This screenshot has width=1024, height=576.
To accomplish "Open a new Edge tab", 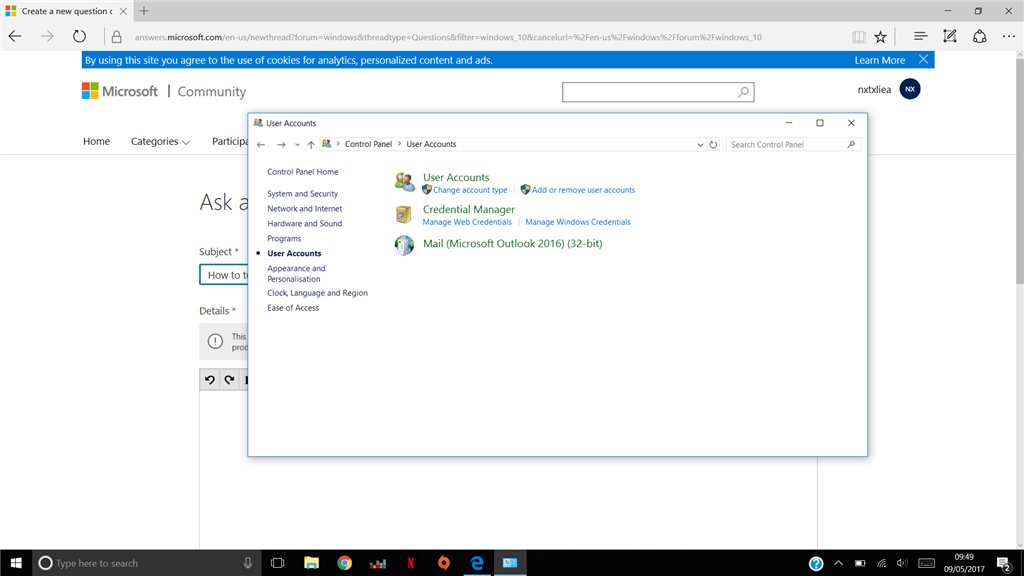I will (x=144, y=11).
